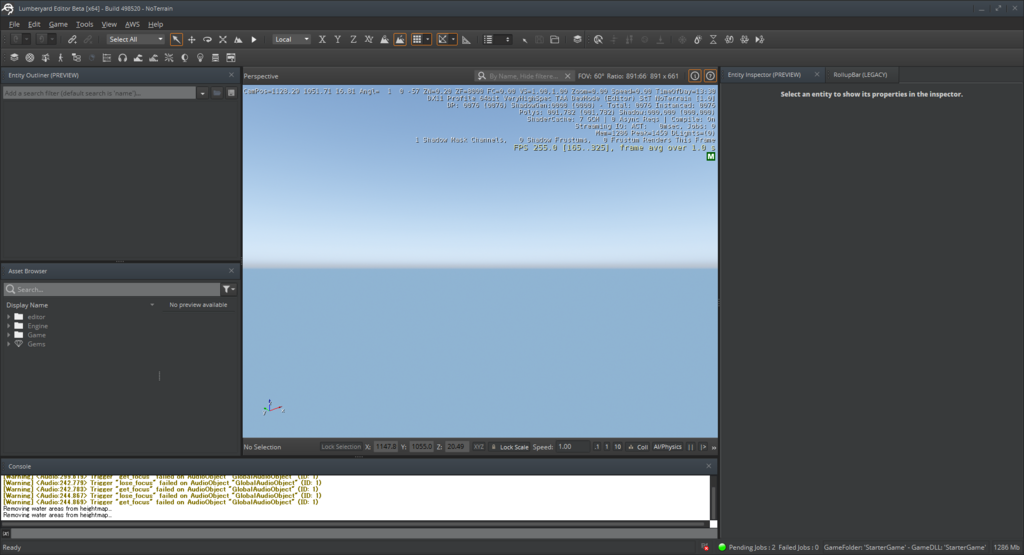This screenshot has width=1024, height=555.
Task: Activate the Scale tool
Action: point(223,40)
